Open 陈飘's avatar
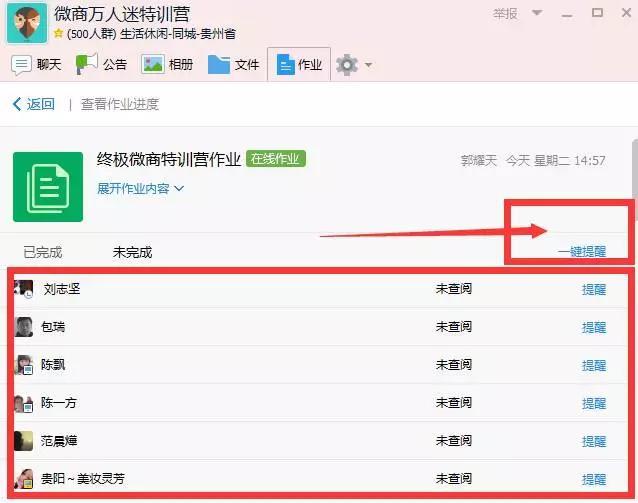The image size is (638, 503). pyautogui.click(x=24, y=365)
